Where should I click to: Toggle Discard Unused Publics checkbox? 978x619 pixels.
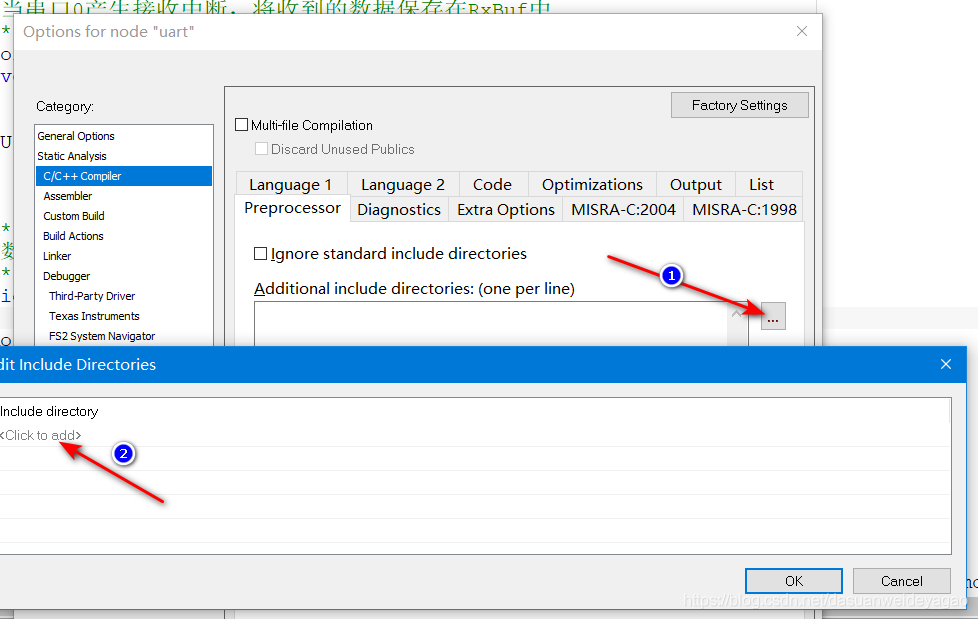(x=261, y=149)
